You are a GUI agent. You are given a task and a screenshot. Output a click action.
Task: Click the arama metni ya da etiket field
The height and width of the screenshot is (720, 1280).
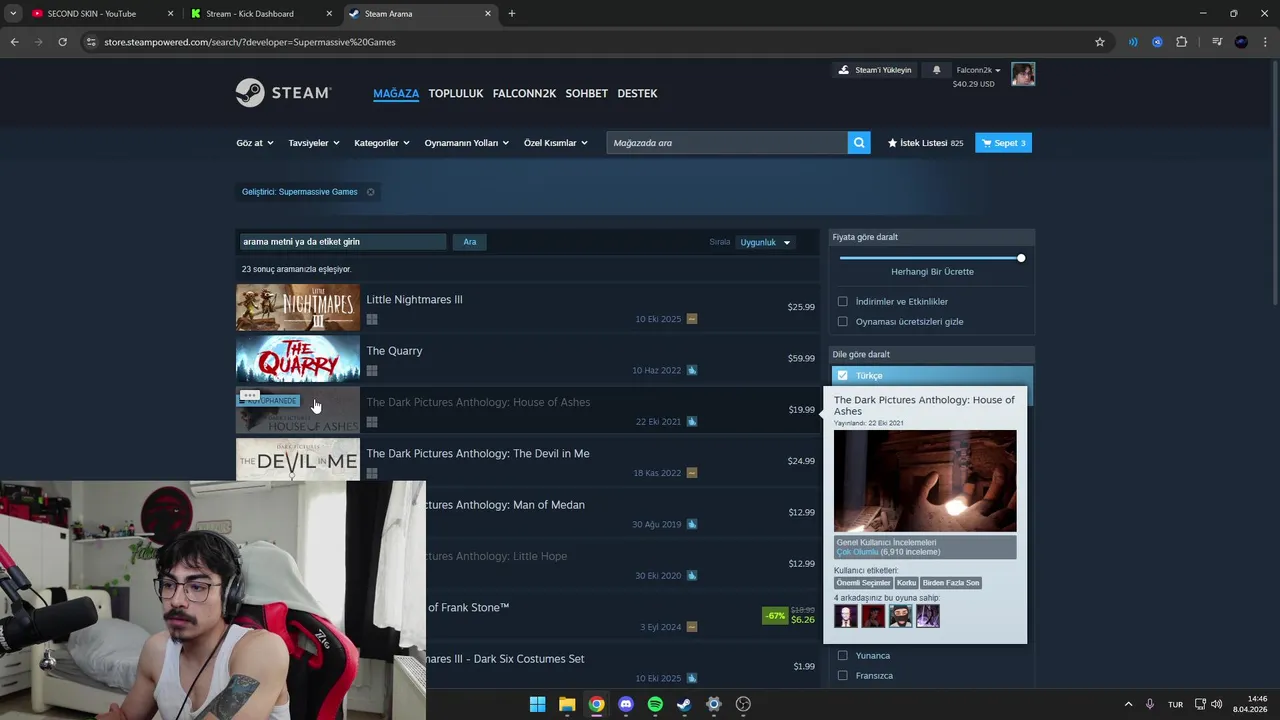click(342, 242)
